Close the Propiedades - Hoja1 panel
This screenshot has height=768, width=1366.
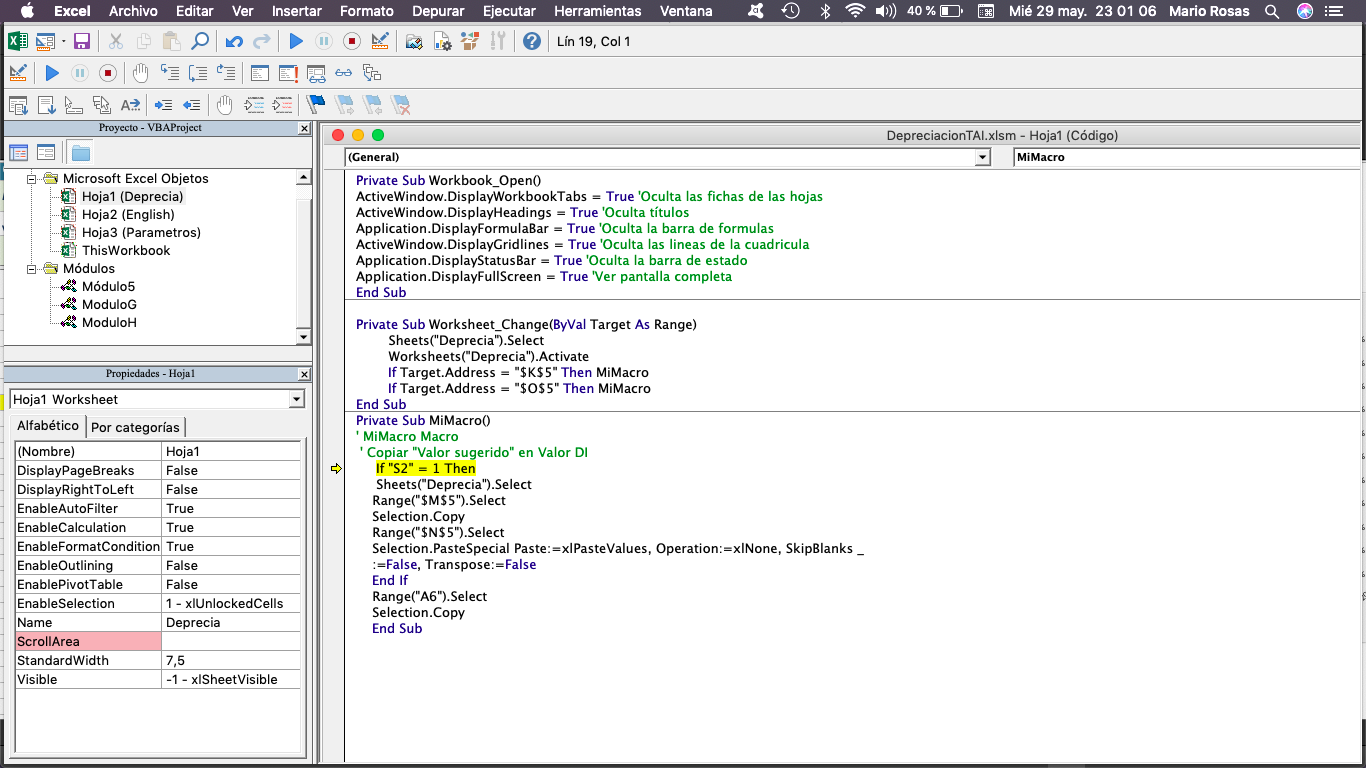pos(304,374)
